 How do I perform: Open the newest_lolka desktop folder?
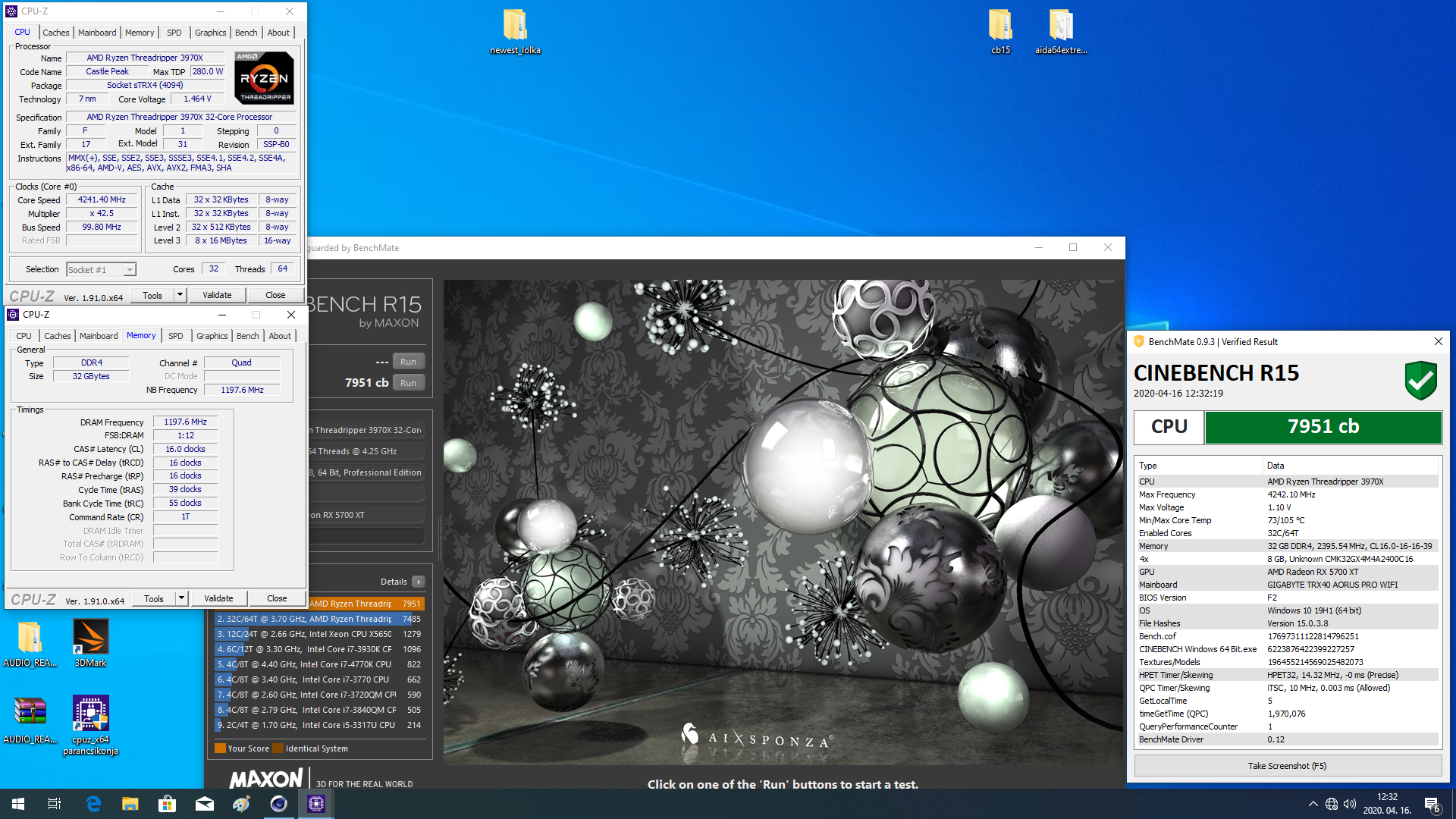(x=515, y=32)
